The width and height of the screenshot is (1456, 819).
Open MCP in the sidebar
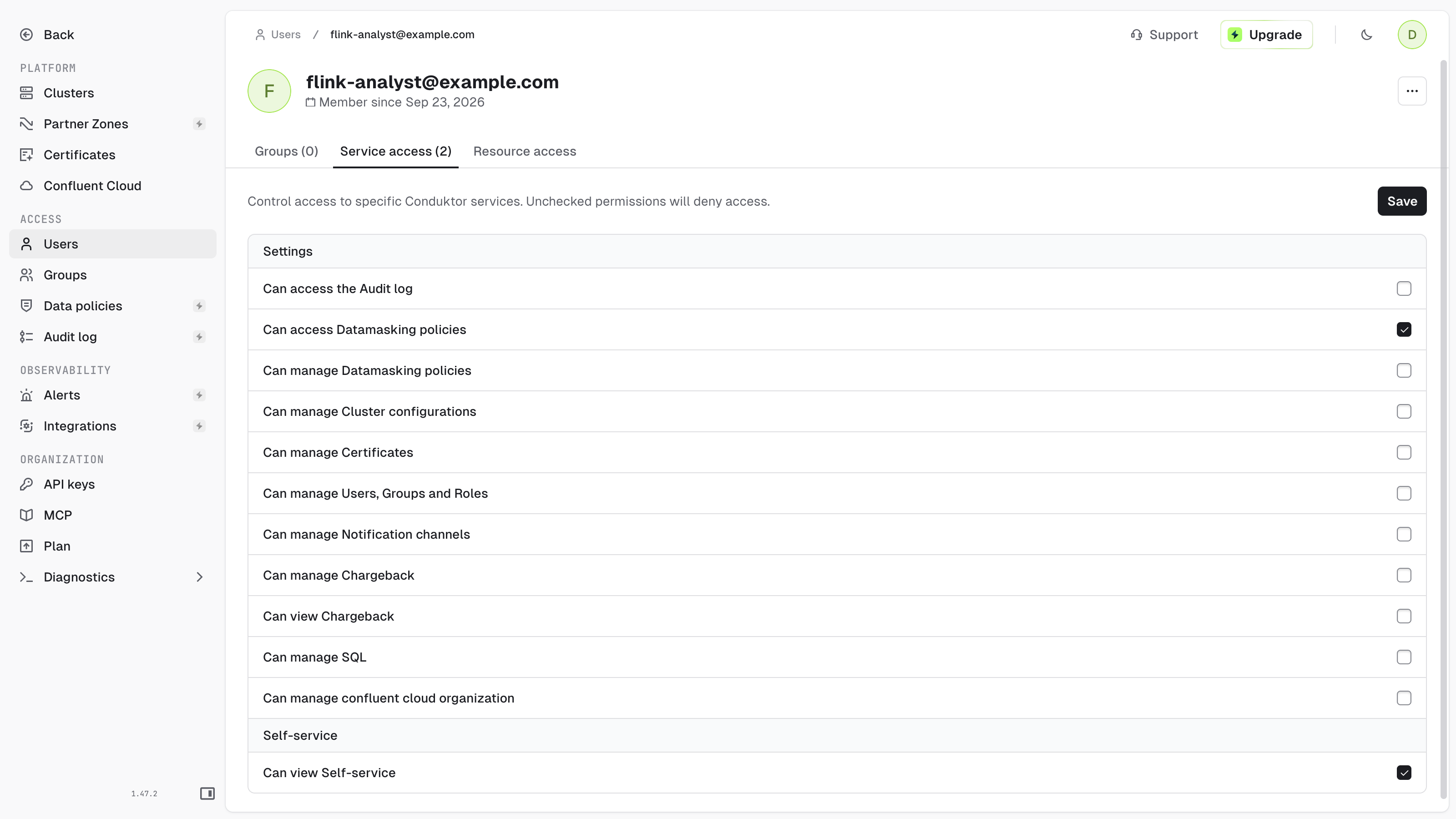tap(112, 516)
